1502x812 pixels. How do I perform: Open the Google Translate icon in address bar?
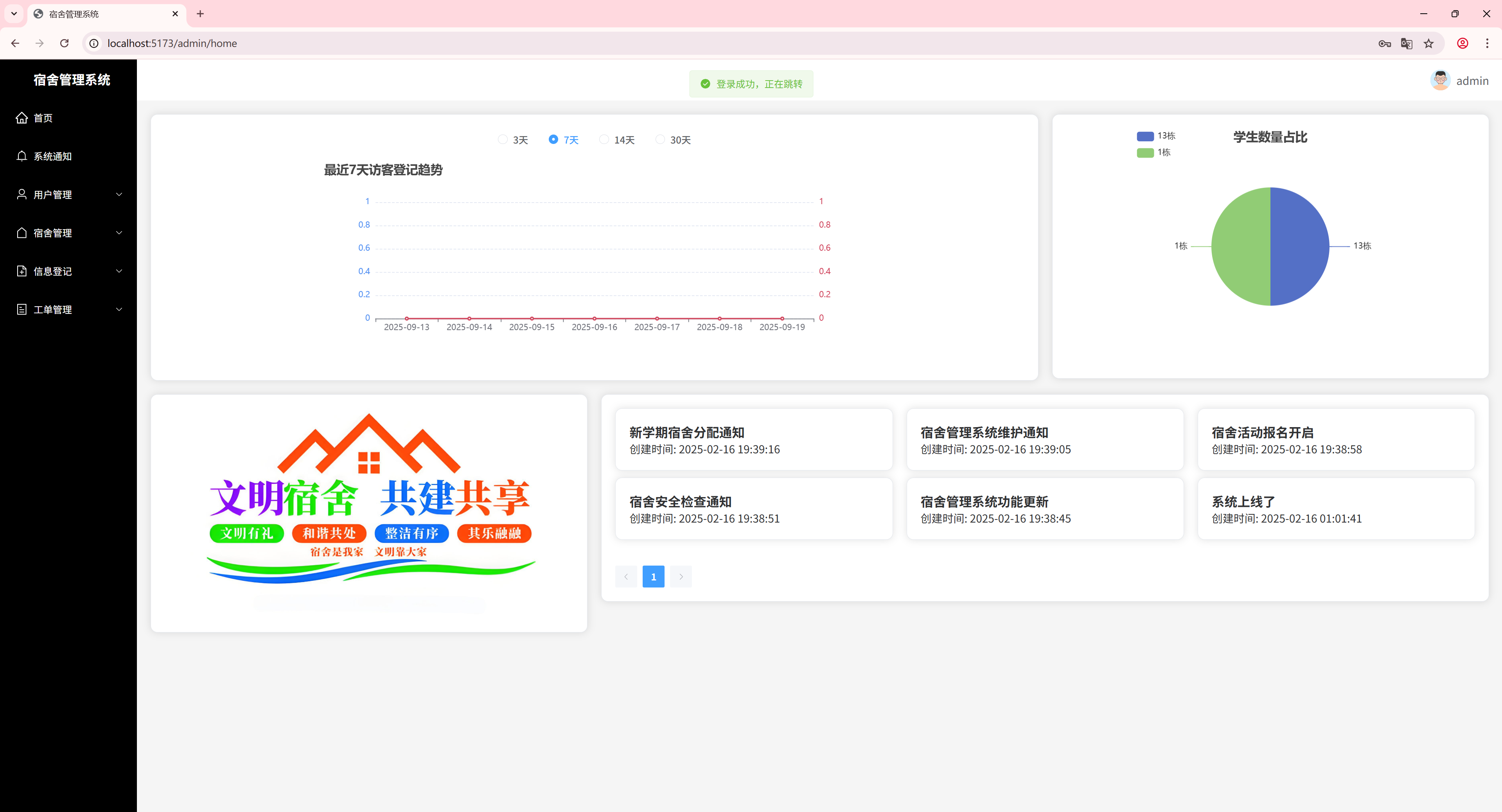[x=1406, y=43]
